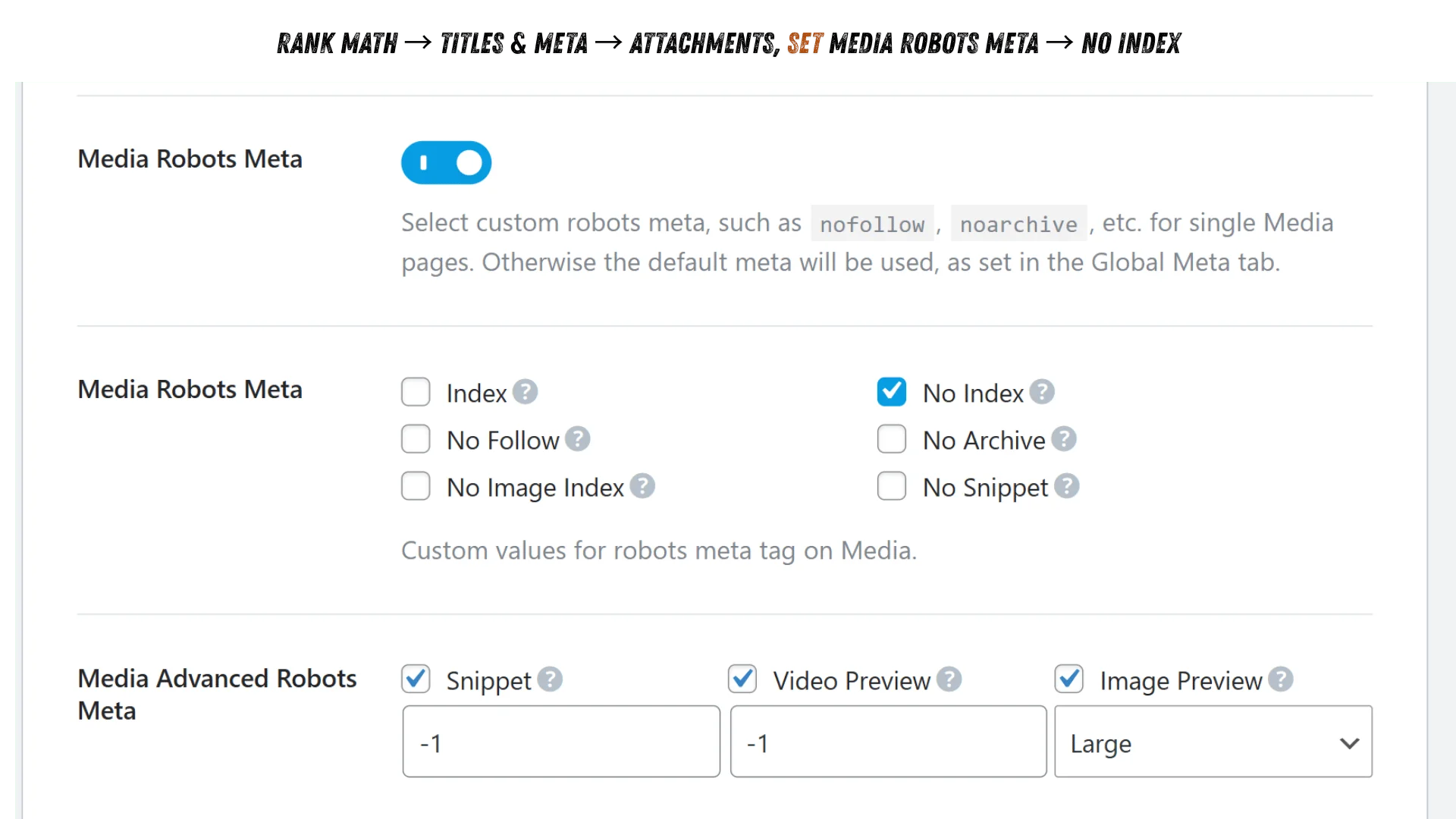This screenshot has width=1456, height=819.
Task: Click the nofollow code tag
Action: [x=872, y=224]
